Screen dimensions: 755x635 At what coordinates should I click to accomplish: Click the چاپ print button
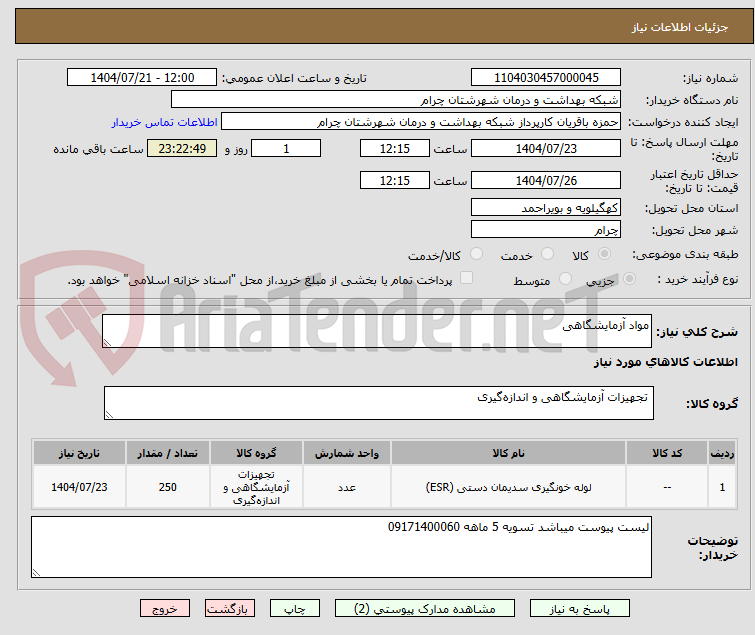[295, 609]
